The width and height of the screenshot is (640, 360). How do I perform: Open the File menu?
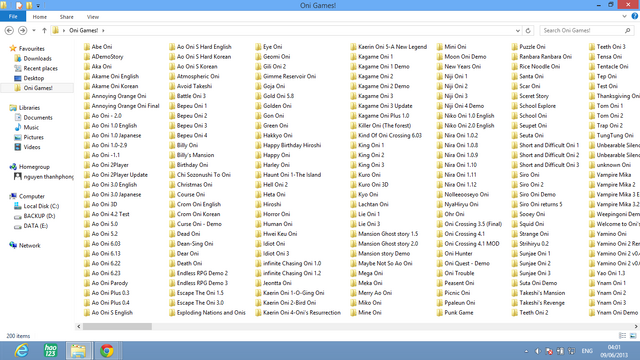click(x=13, y=16)
